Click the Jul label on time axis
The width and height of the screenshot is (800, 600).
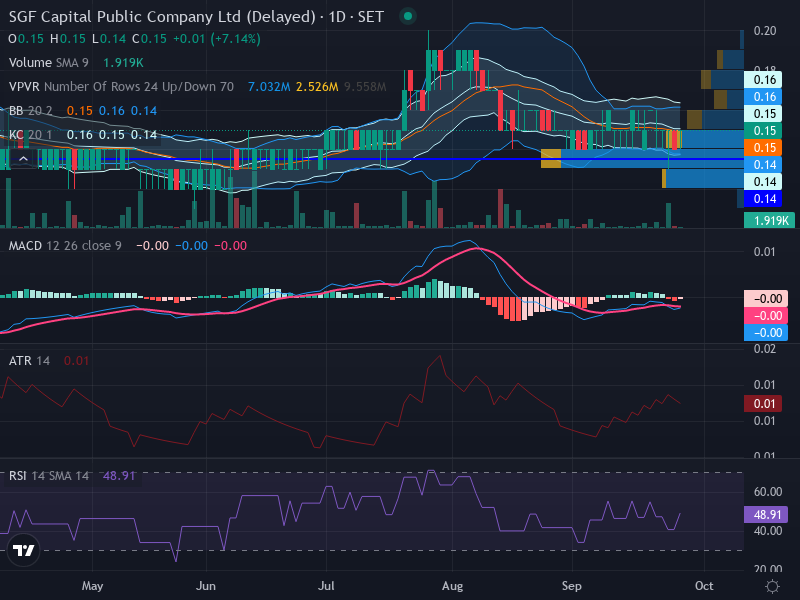[326, 586]
